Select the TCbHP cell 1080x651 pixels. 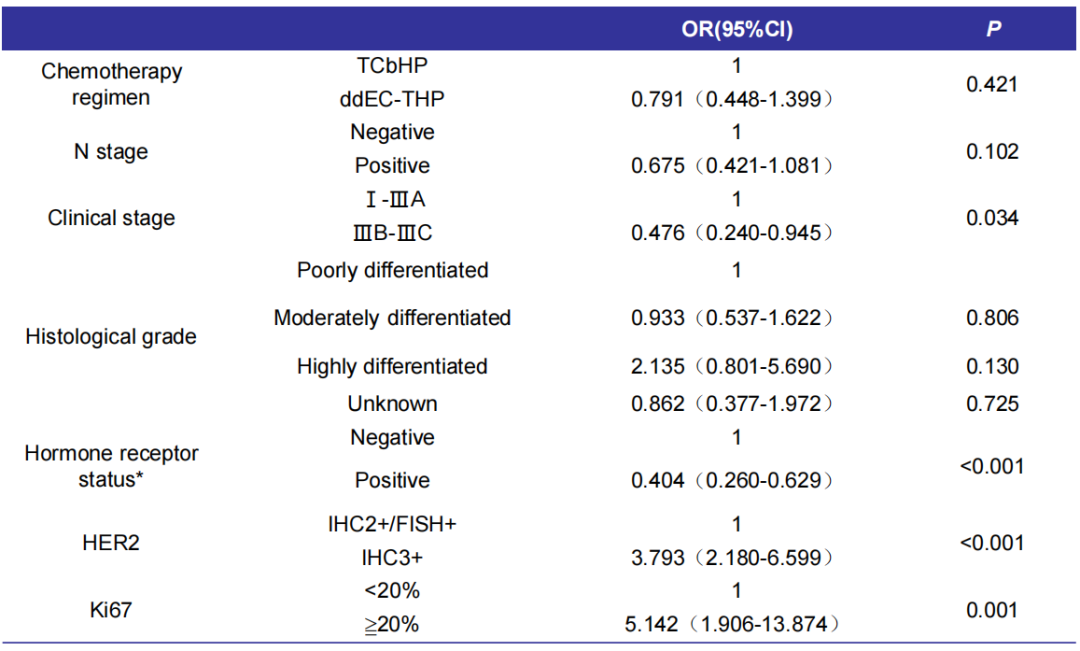[x=392, y=66]
